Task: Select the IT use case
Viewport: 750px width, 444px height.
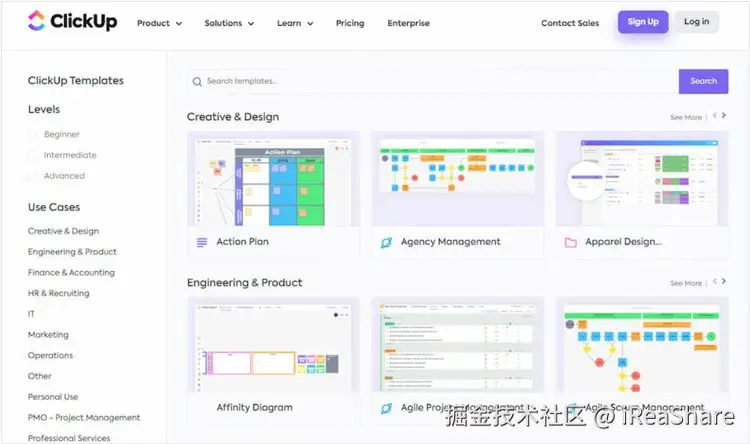Action: 31,314
